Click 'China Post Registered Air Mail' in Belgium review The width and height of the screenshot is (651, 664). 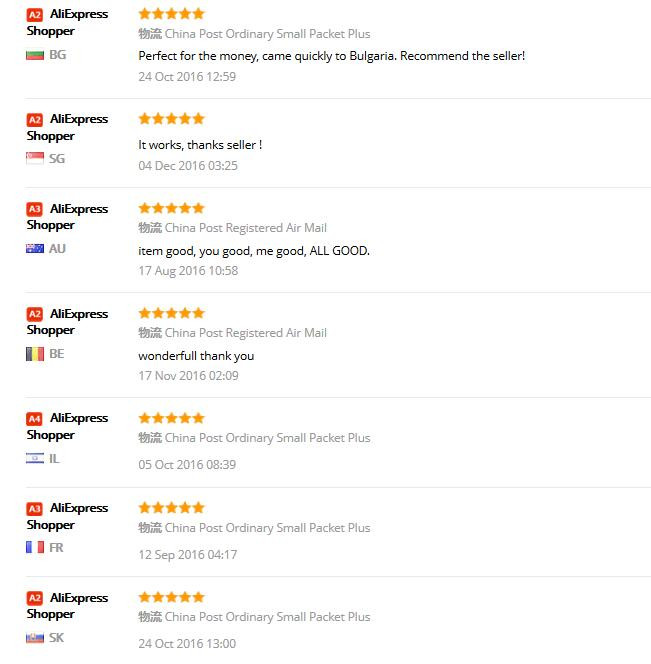click(x=246, y=333)
